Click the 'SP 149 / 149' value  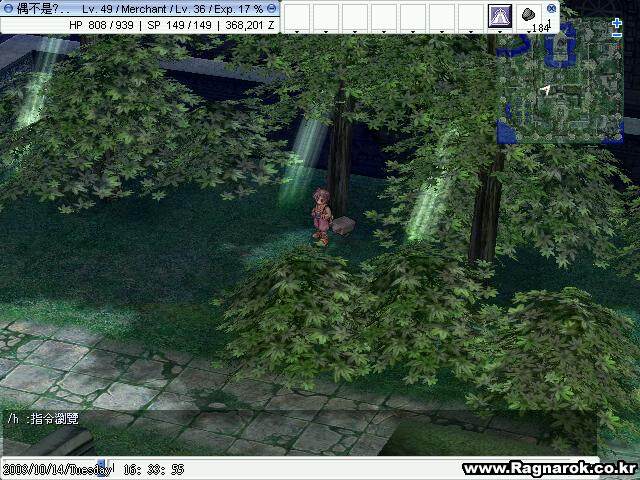point(180,25)
